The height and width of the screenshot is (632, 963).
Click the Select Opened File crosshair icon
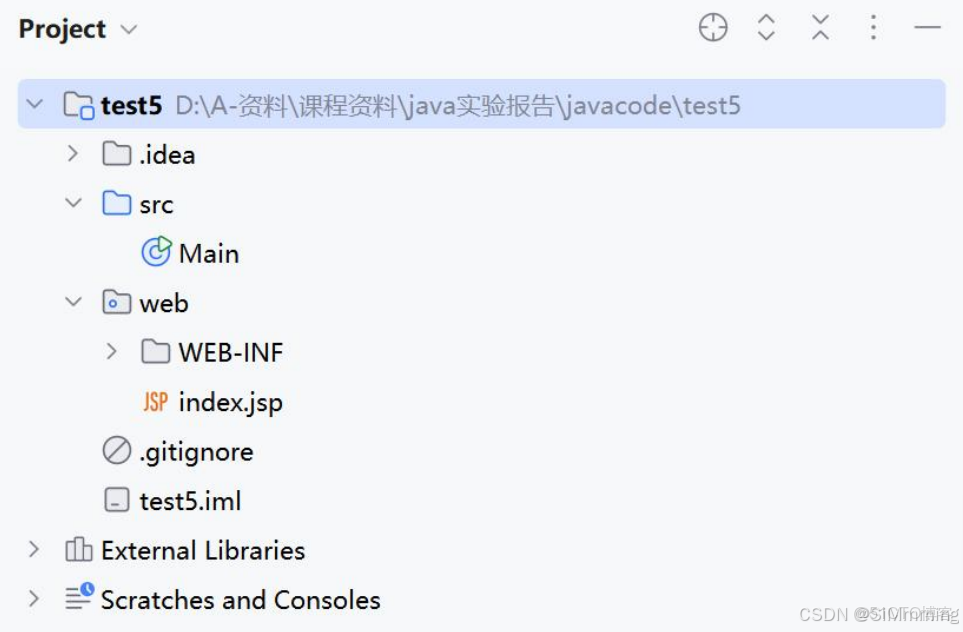[x=713, y=28]
